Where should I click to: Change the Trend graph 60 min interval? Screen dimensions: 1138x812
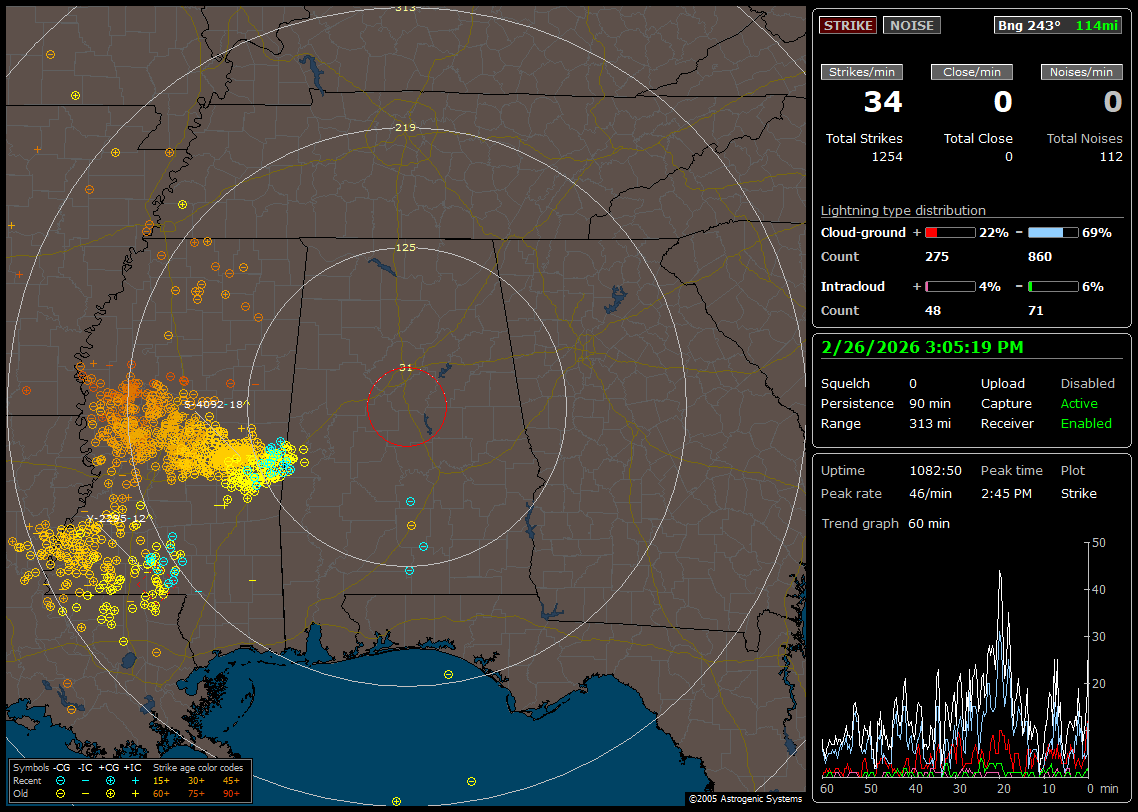pos(928,524)
